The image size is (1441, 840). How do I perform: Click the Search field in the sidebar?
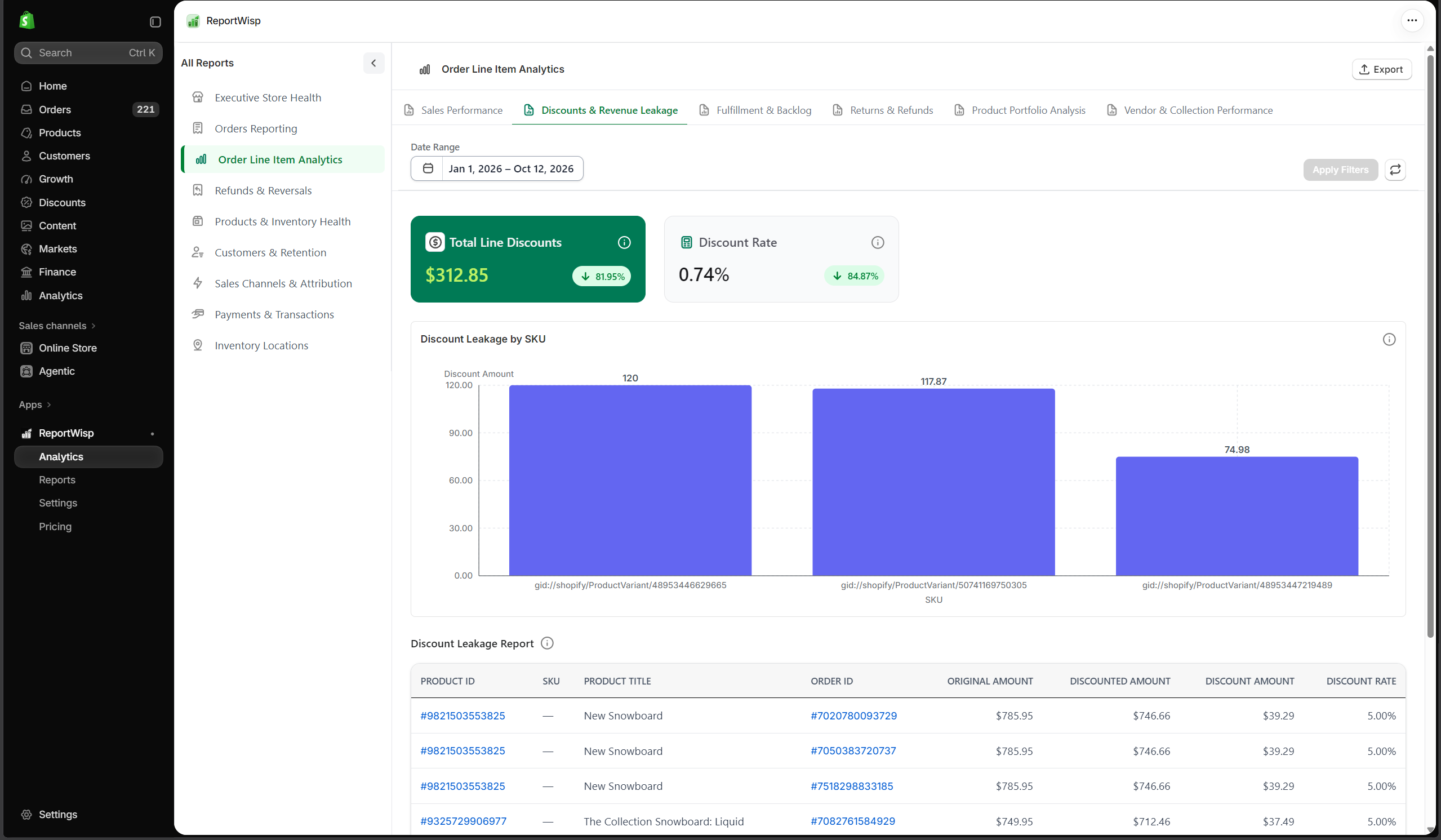coord(88,52)
